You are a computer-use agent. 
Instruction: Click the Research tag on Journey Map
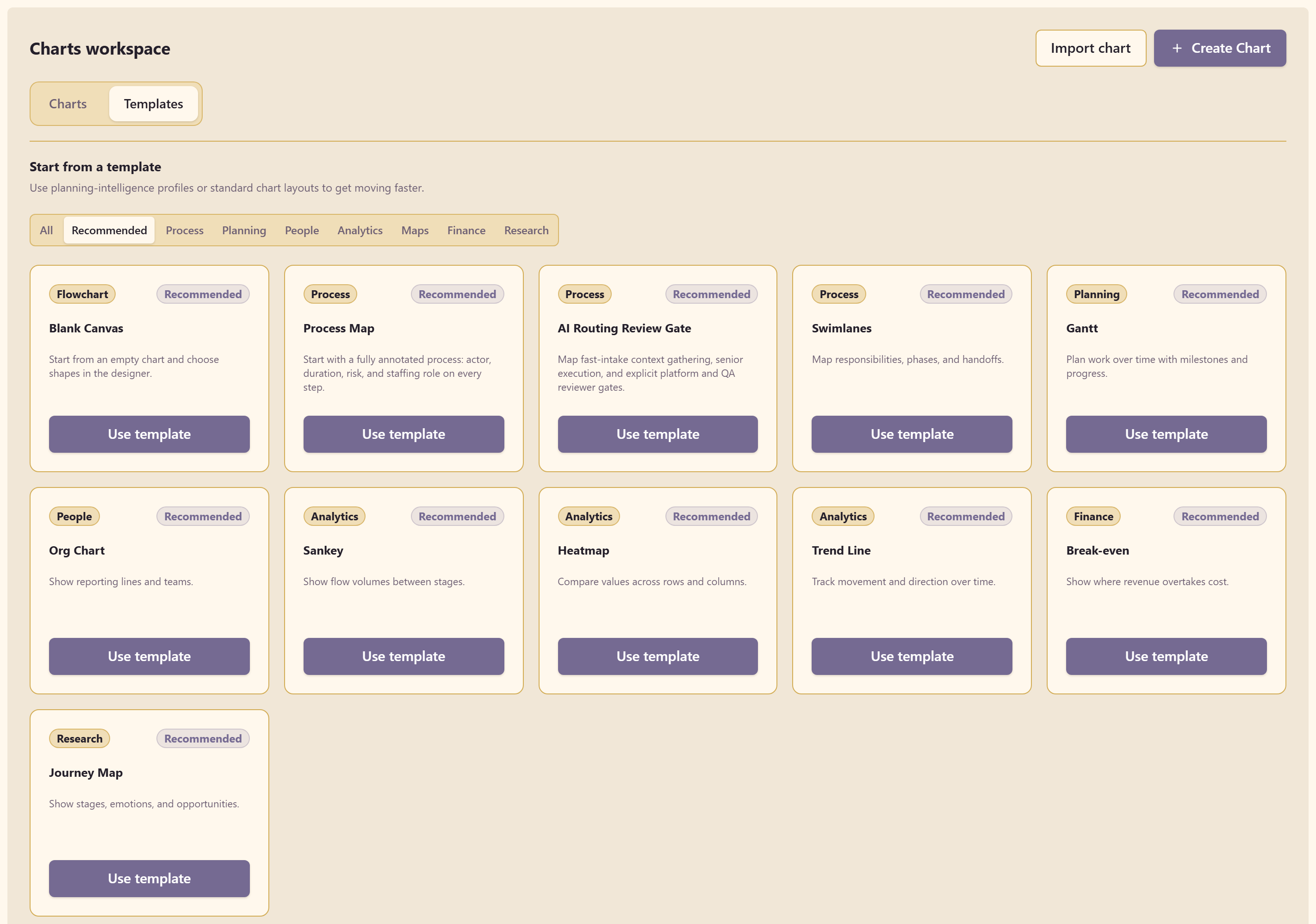pyautogui.click(x=79, y=738)
